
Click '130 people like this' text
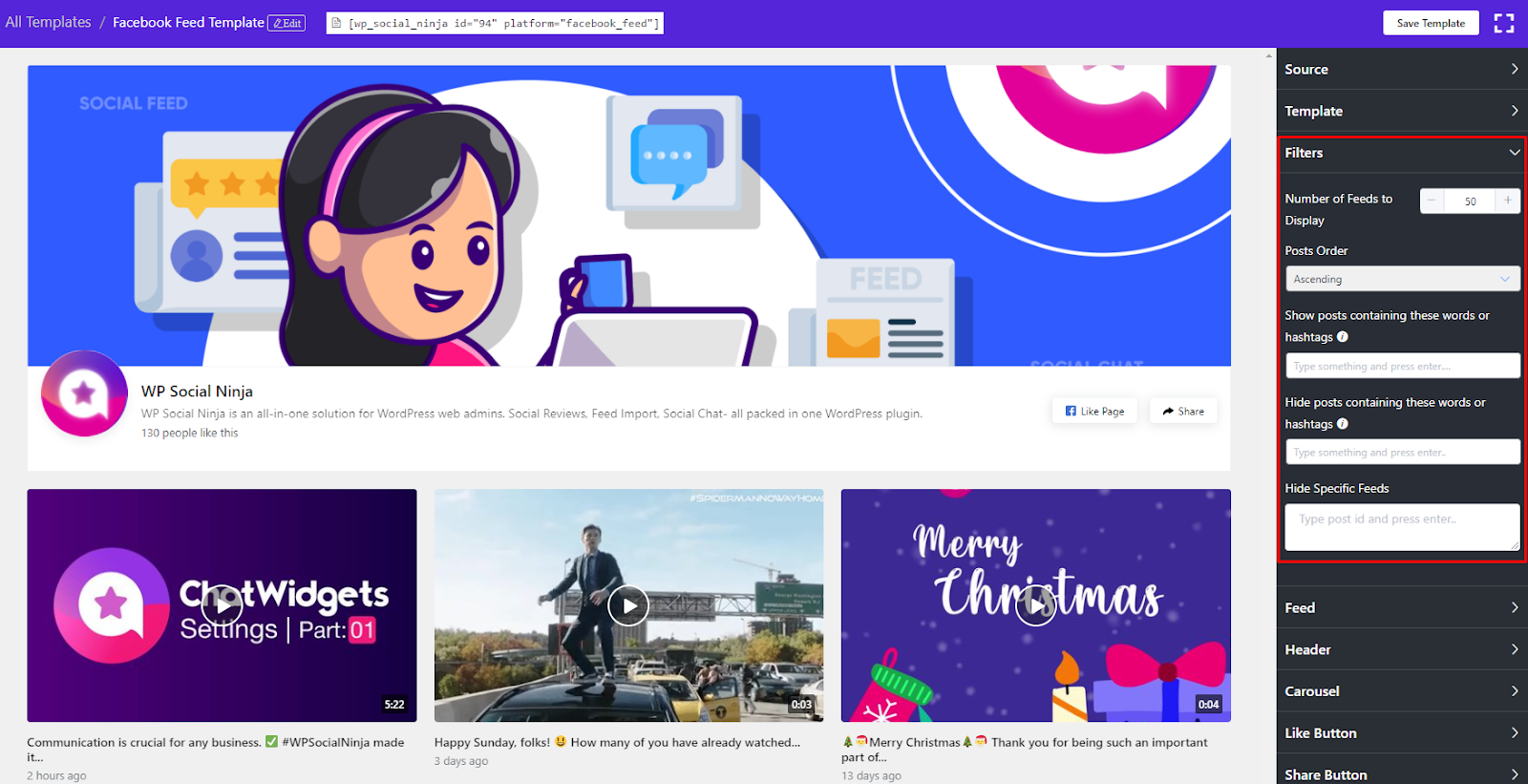(189, 434)
